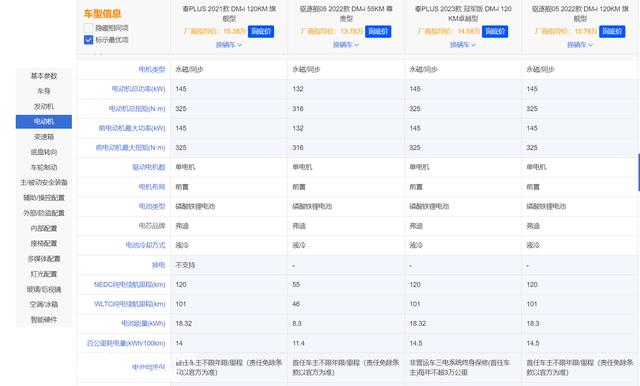Open the 换电 parameter link
Viewport: 640px width, 386px height.
coord(158,265)
